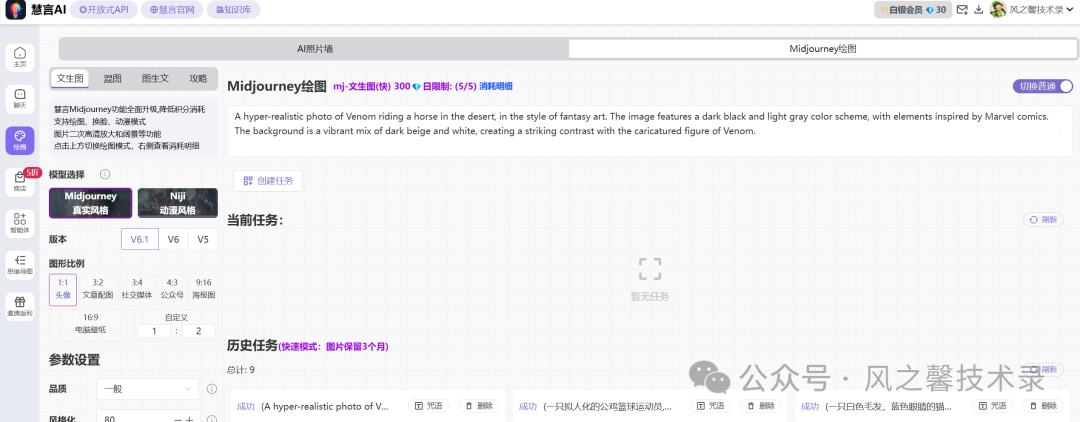Switch to the Midjourney绘图 tab
The image size is (1080, 422).
click(822, 49)
